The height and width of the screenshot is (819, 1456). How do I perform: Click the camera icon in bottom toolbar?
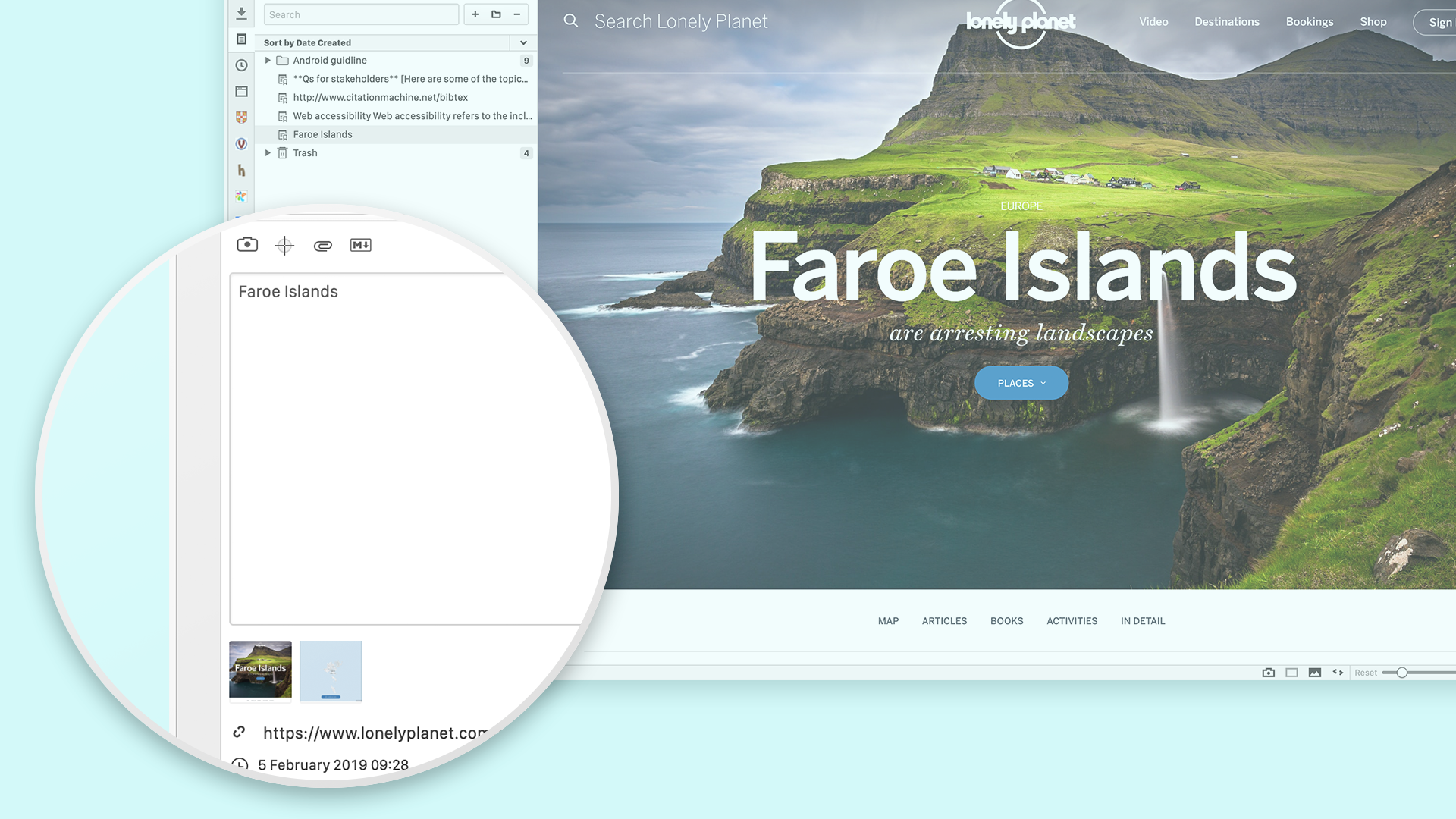click(1269, 673)
